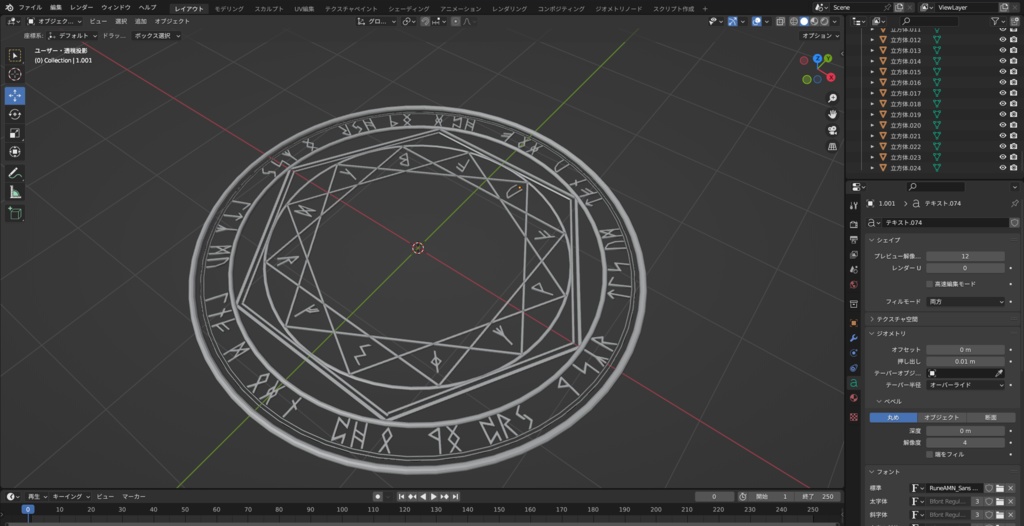
Task: Activate the Transform tool
Action: point(14,152)
